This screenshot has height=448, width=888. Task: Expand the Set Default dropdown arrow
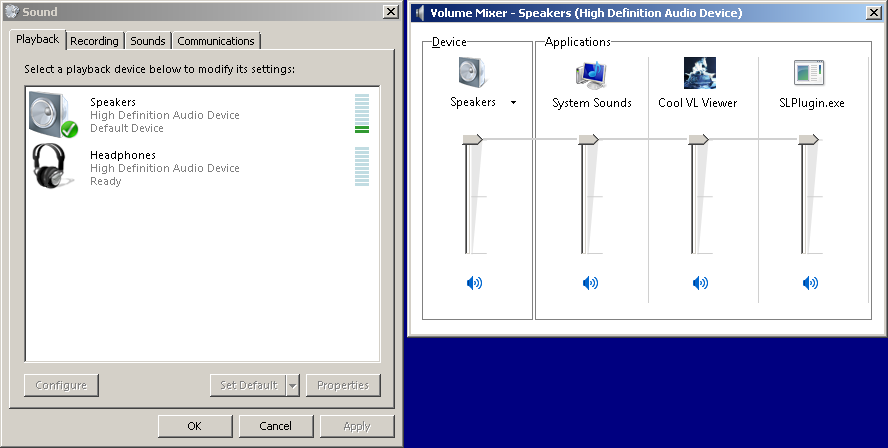click(292, 385)
